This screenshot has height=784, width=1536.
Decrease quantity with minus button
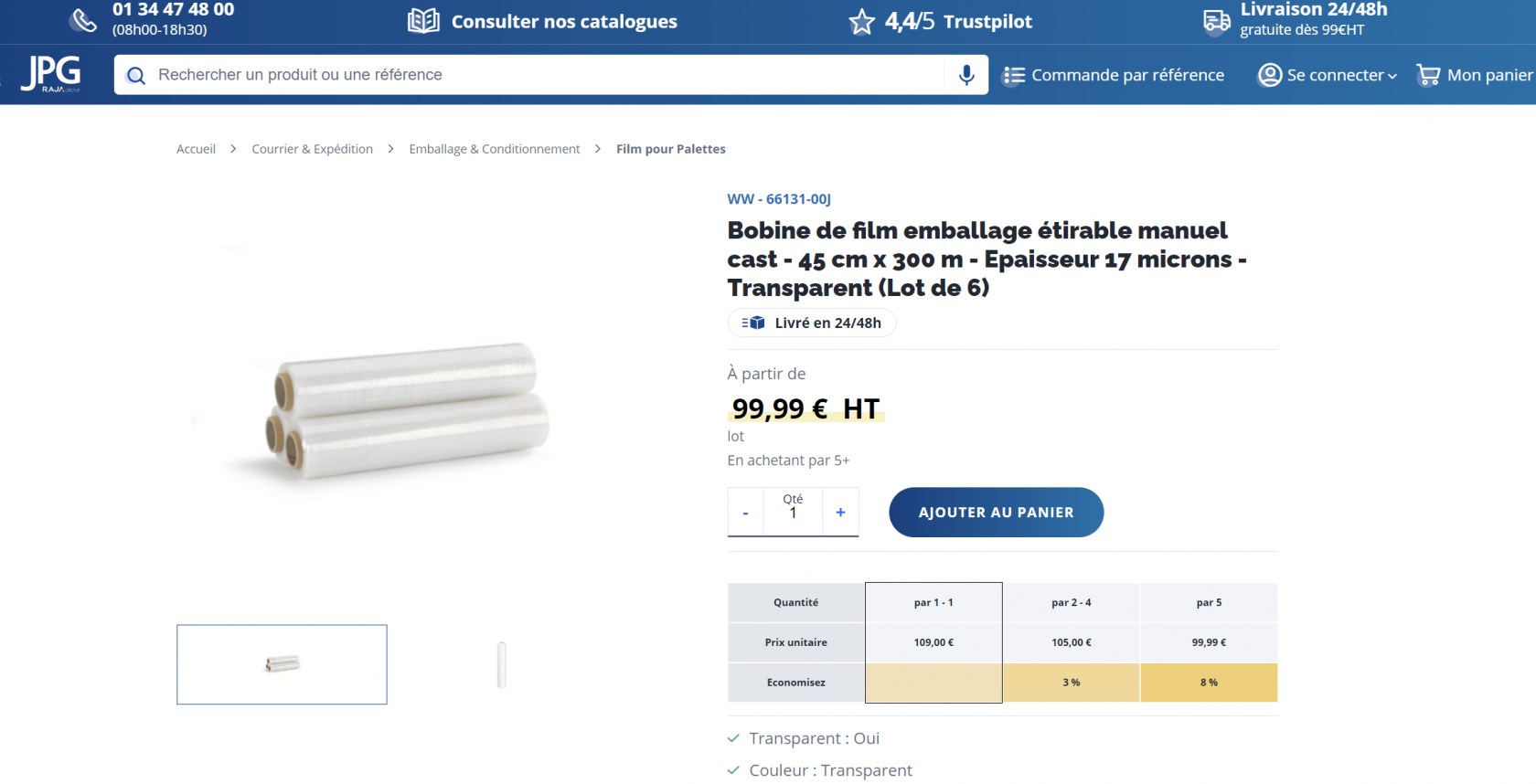click(x=746, y=513)
